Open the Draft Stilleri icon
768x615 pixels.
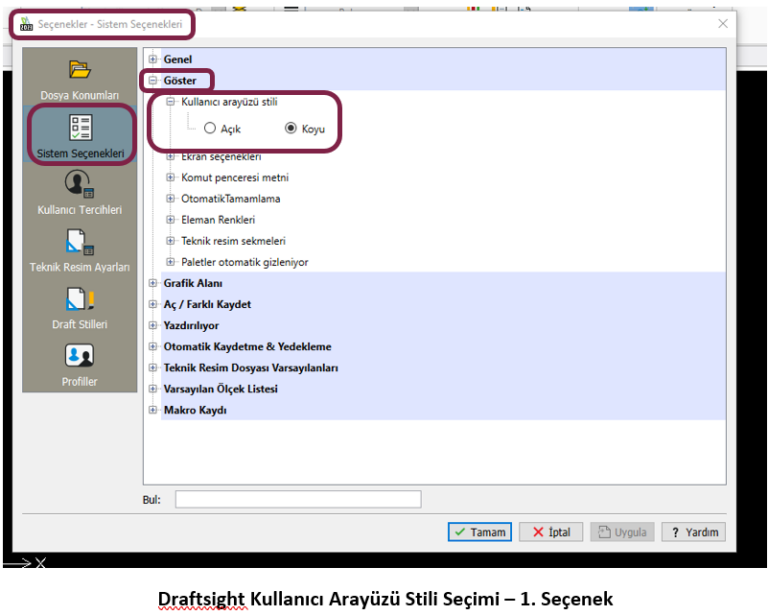click(79, 299)
